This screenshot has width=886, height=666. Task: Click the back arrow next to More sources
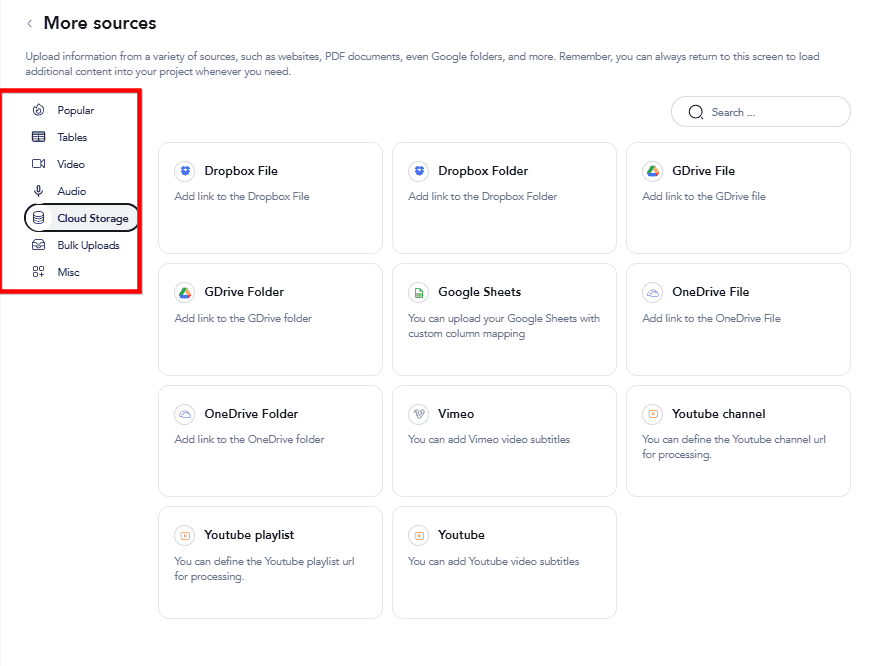click(x=28, y=22)
